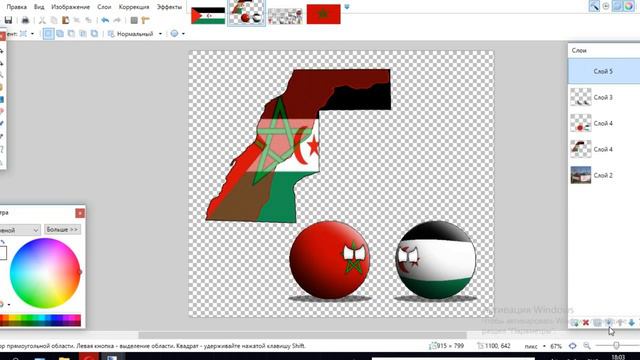Click the rulers toggle icon
Image resolution: width=640 pixels, height=360 pixels.
(x=145, y=20)
